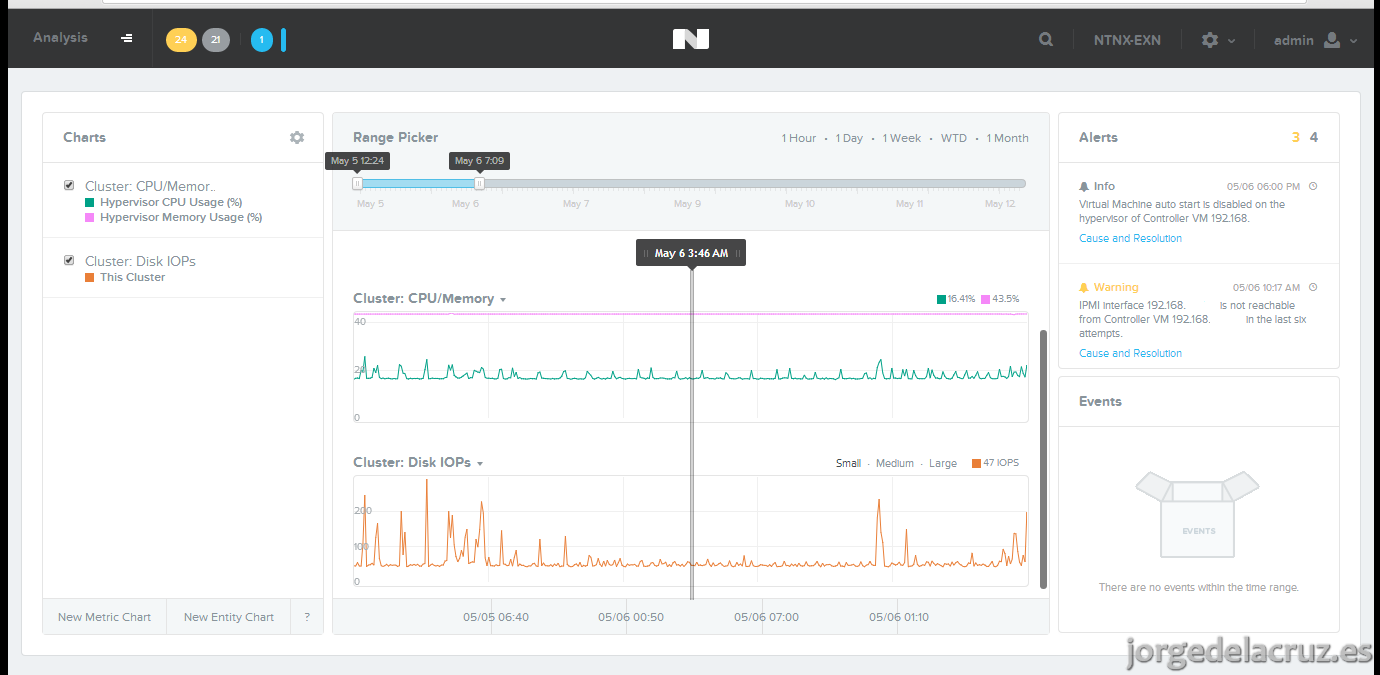Viewport: 1380px width, 675px height.
Task: Click the blue task count circle
Action: click(x=262, y=40)
